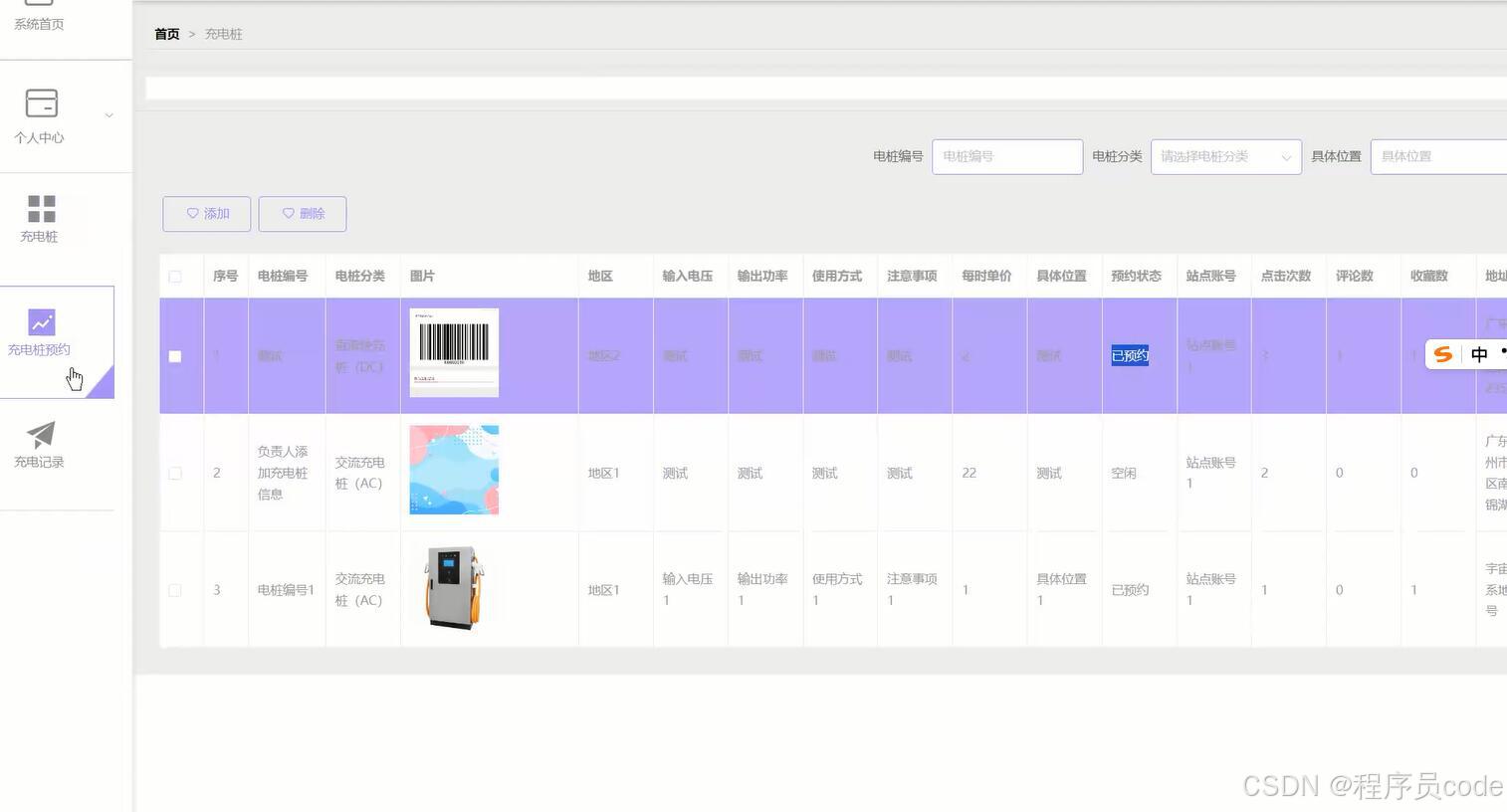Click the 删除 button label

click(x=313, y=214)
